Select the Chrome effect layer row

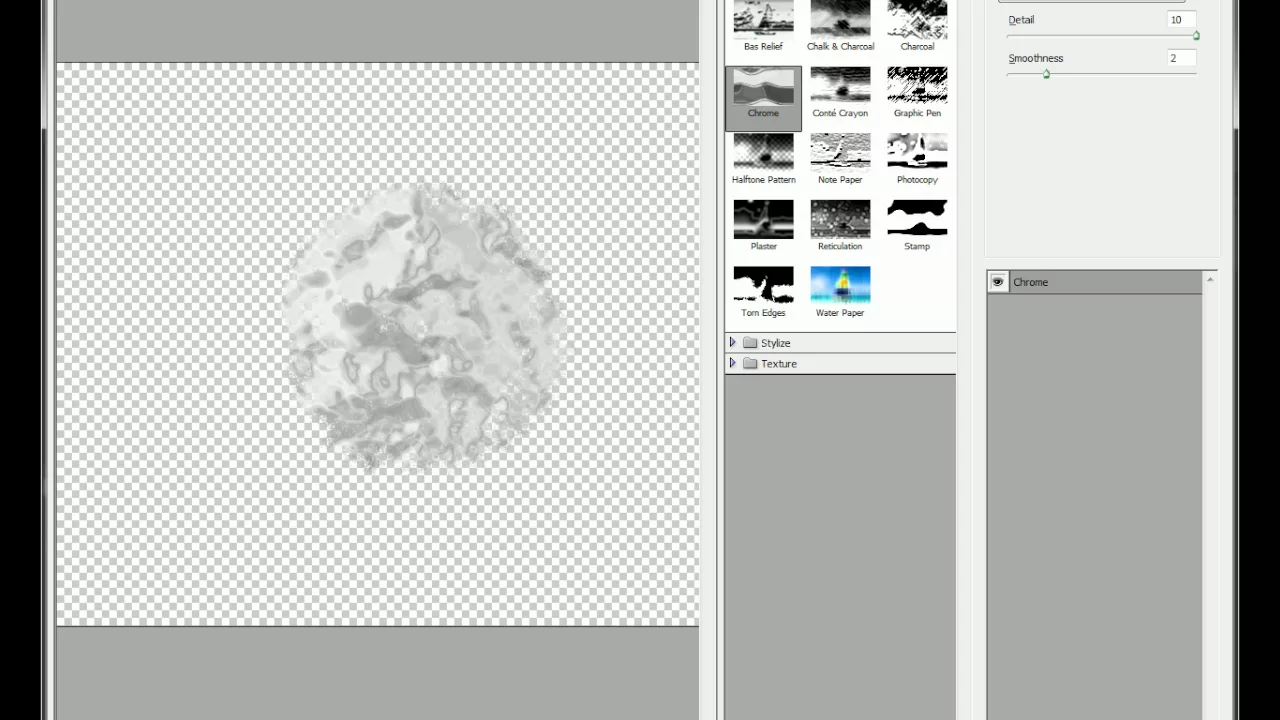coord(1095,282)
